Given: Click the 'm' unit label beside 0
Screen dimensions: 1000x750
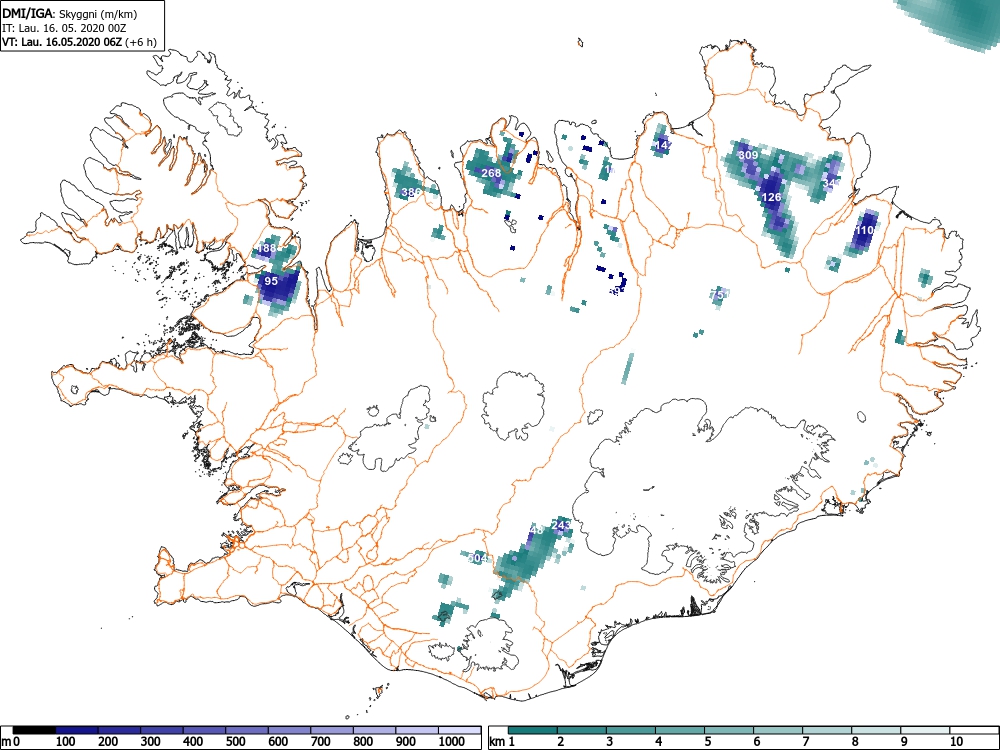Looking at the screenshot, I should coord(6,742).
